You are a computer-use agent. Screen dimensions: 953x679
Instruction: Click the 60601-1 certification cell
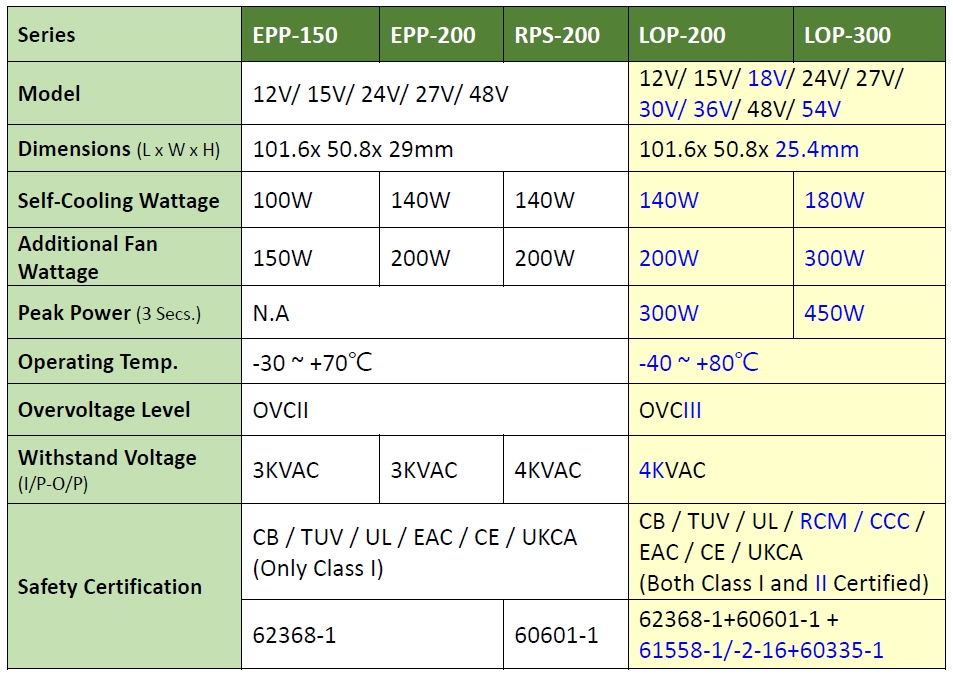[557, 635]
